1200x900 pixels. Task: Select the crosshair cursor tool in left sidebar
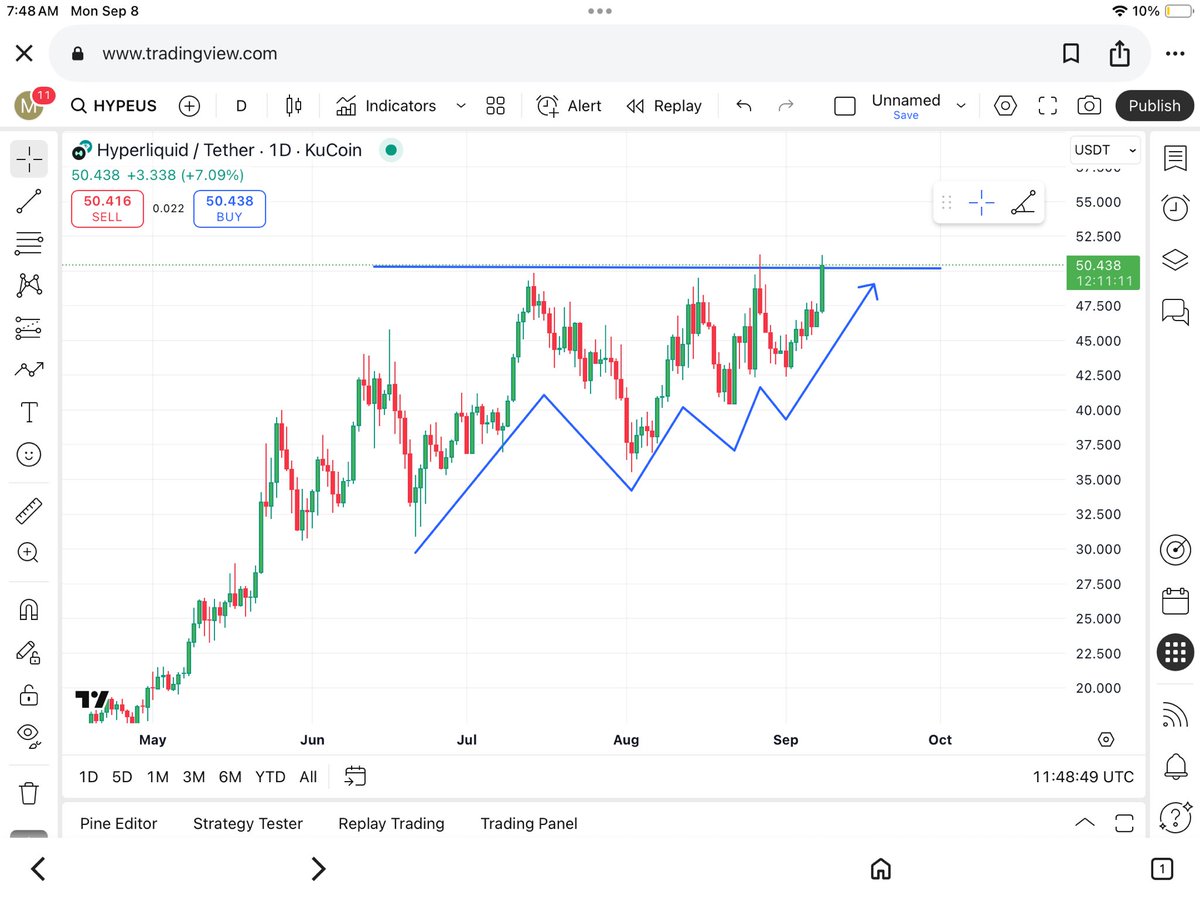pyautogui.click(x=29, y=158)
